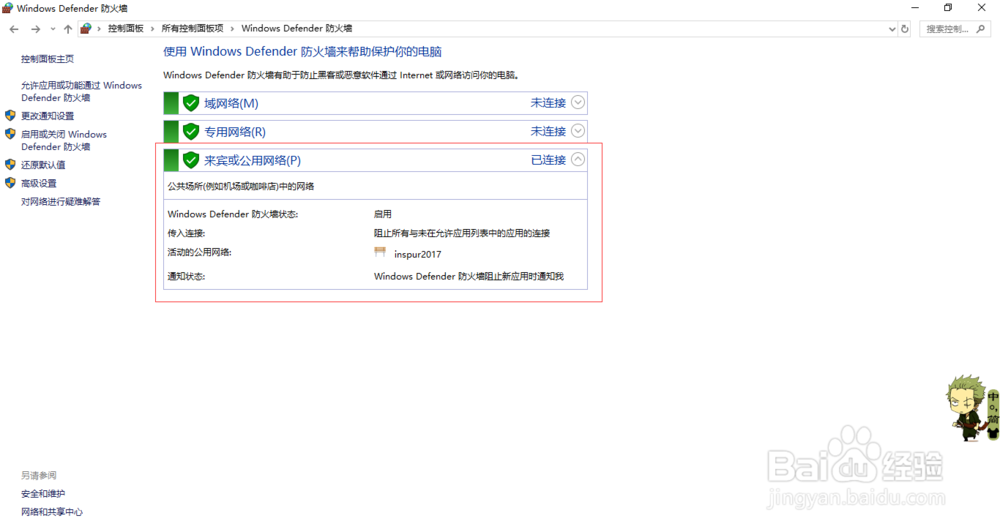Click 域网络(M) heading
The image size is (1000, 532).
[x=231, y=103]
